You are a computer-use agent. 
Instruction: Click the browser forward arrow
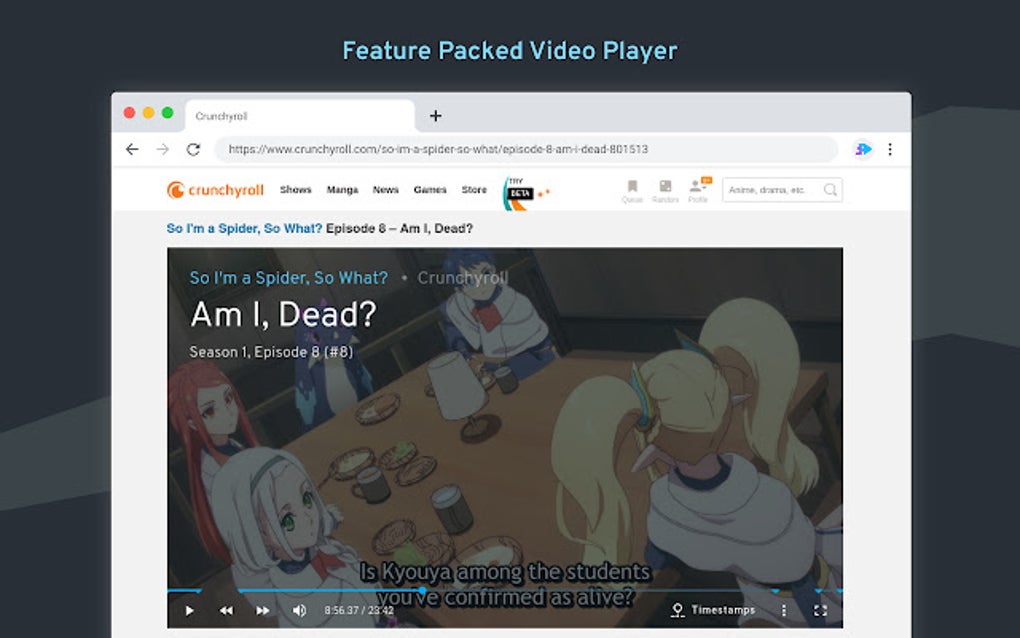coord(163,149)
